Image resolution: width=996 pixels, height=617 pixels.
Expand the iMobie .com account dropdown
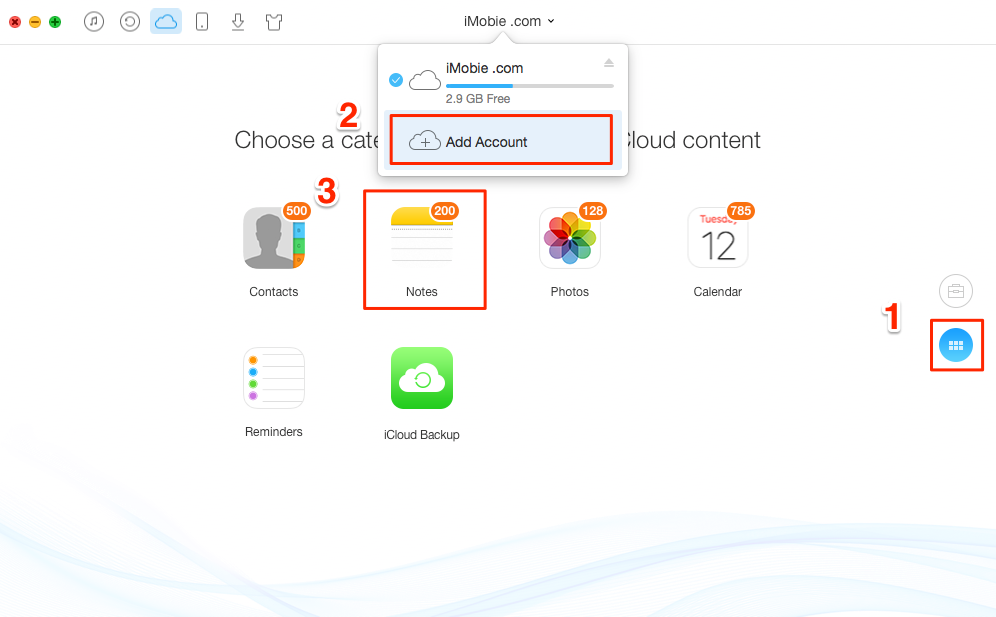click(x=509, y=21)
